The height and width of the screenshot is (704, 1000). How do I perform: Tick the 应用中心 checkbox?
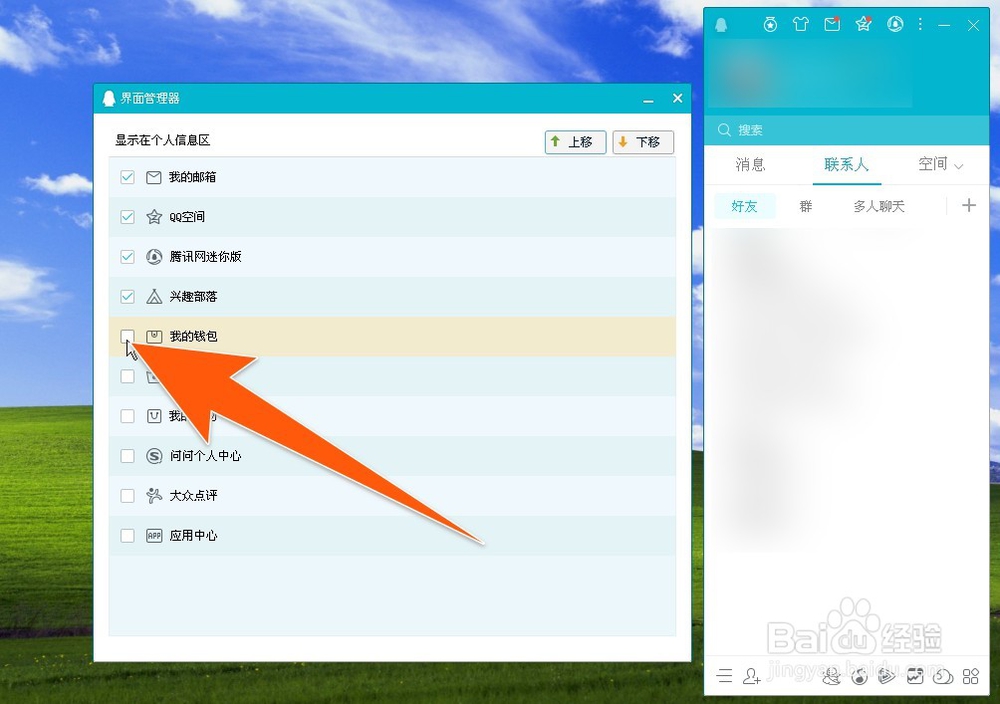click(x=128, y=536)
